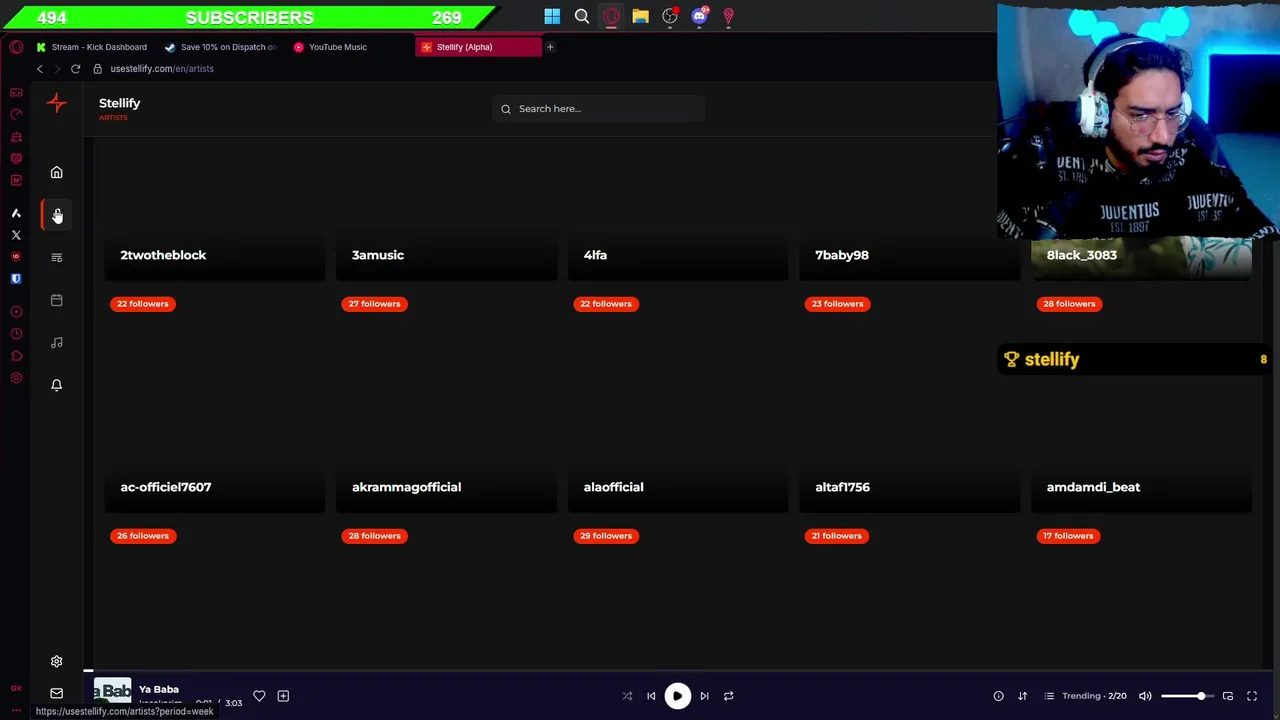Click 23 followers badge under 7baby98
The width and height of the screenshot is (1280, 720).
click(837, 304)
